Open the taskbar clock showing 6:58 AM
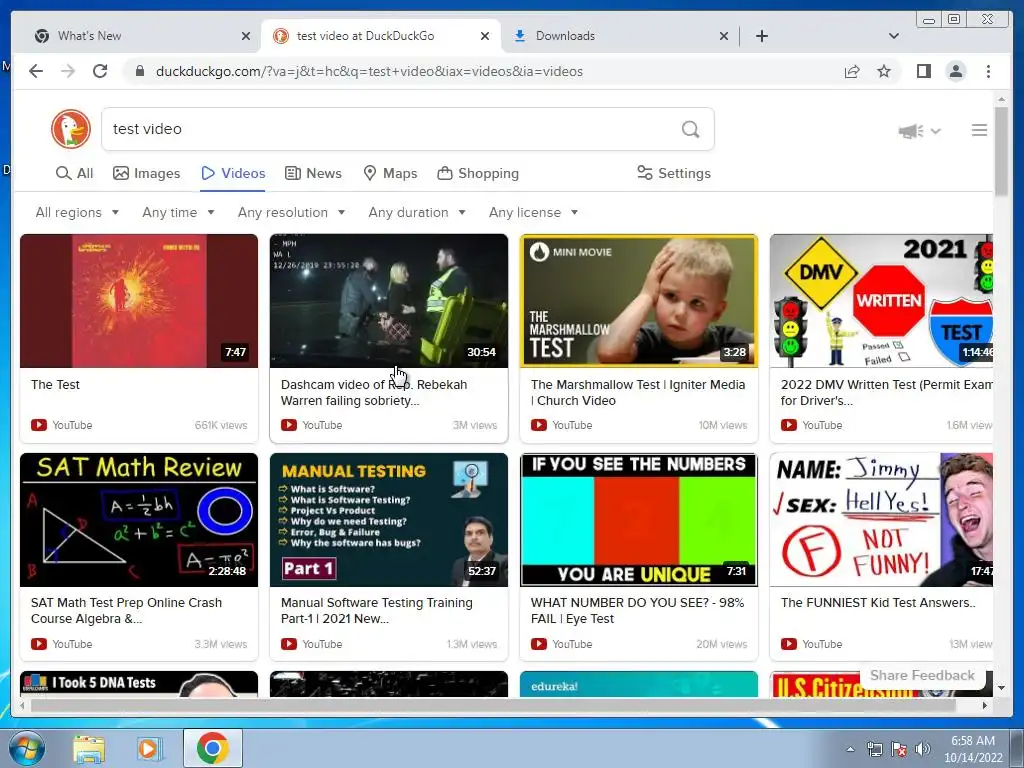 (x=973, y=749)
